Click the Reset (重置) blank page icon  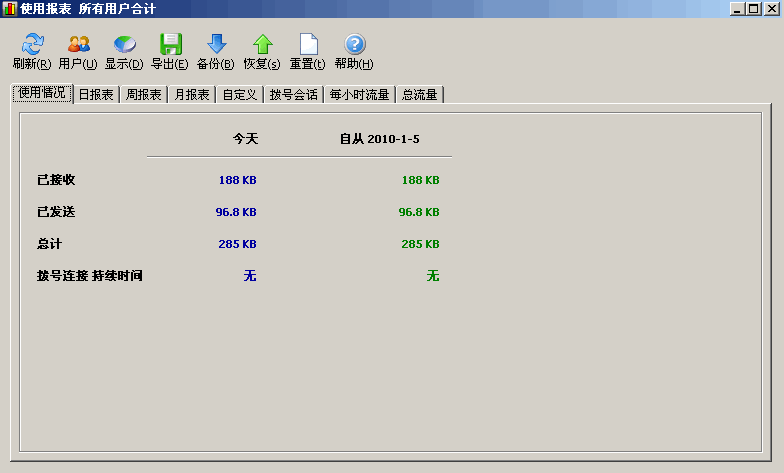308,44
